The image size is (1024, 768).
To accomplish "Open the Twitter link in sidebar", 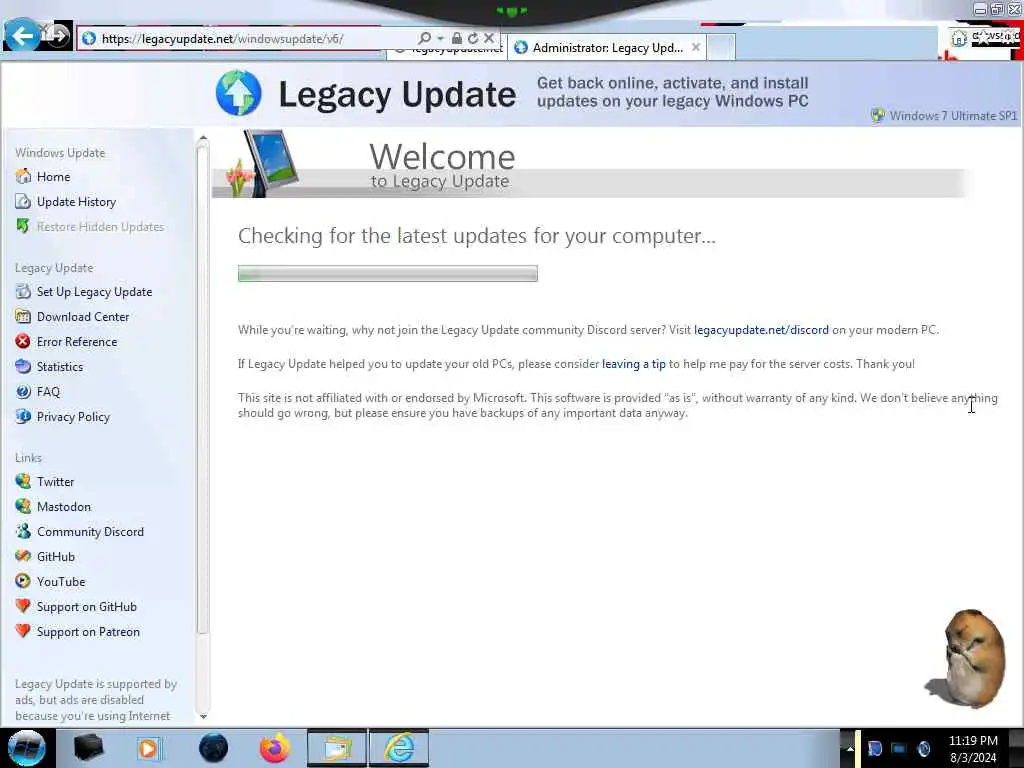I will coord(56,482).
